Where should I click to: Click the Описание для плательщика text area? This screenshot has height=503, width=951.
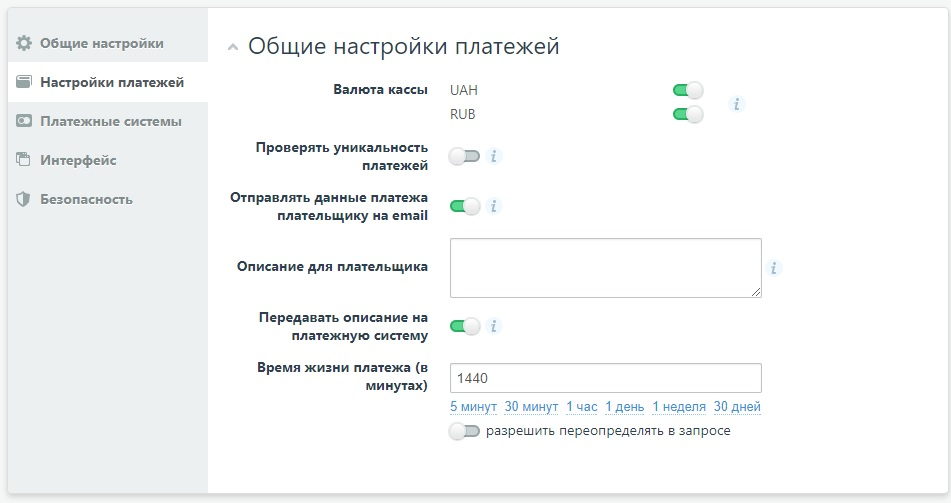605,268
